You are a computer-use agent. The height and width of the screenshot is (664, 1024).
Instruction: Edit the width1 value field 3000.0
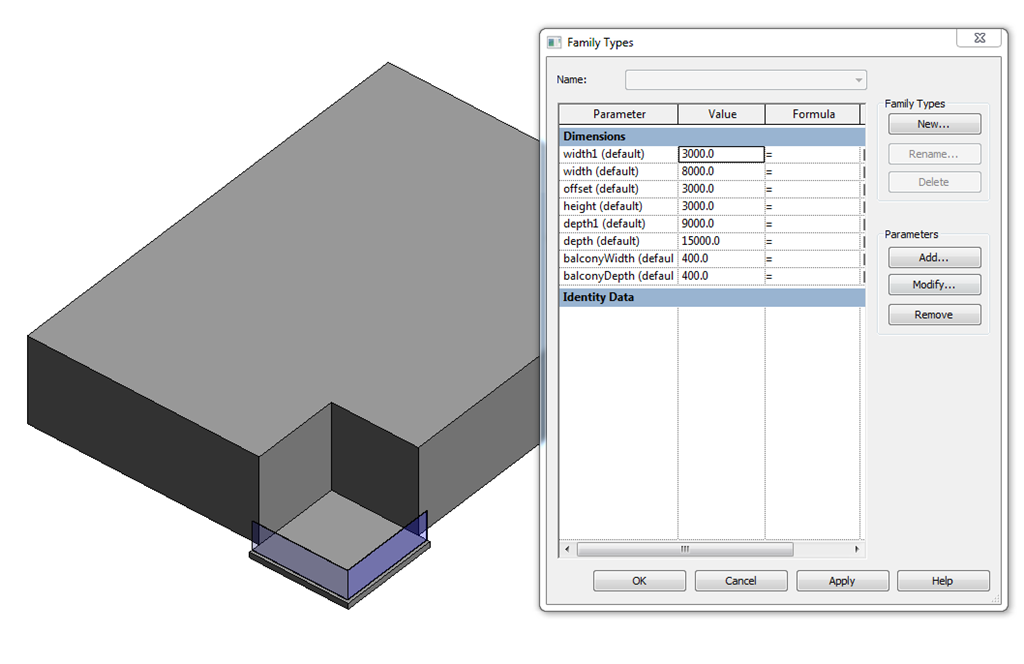[x=721, y=154]
